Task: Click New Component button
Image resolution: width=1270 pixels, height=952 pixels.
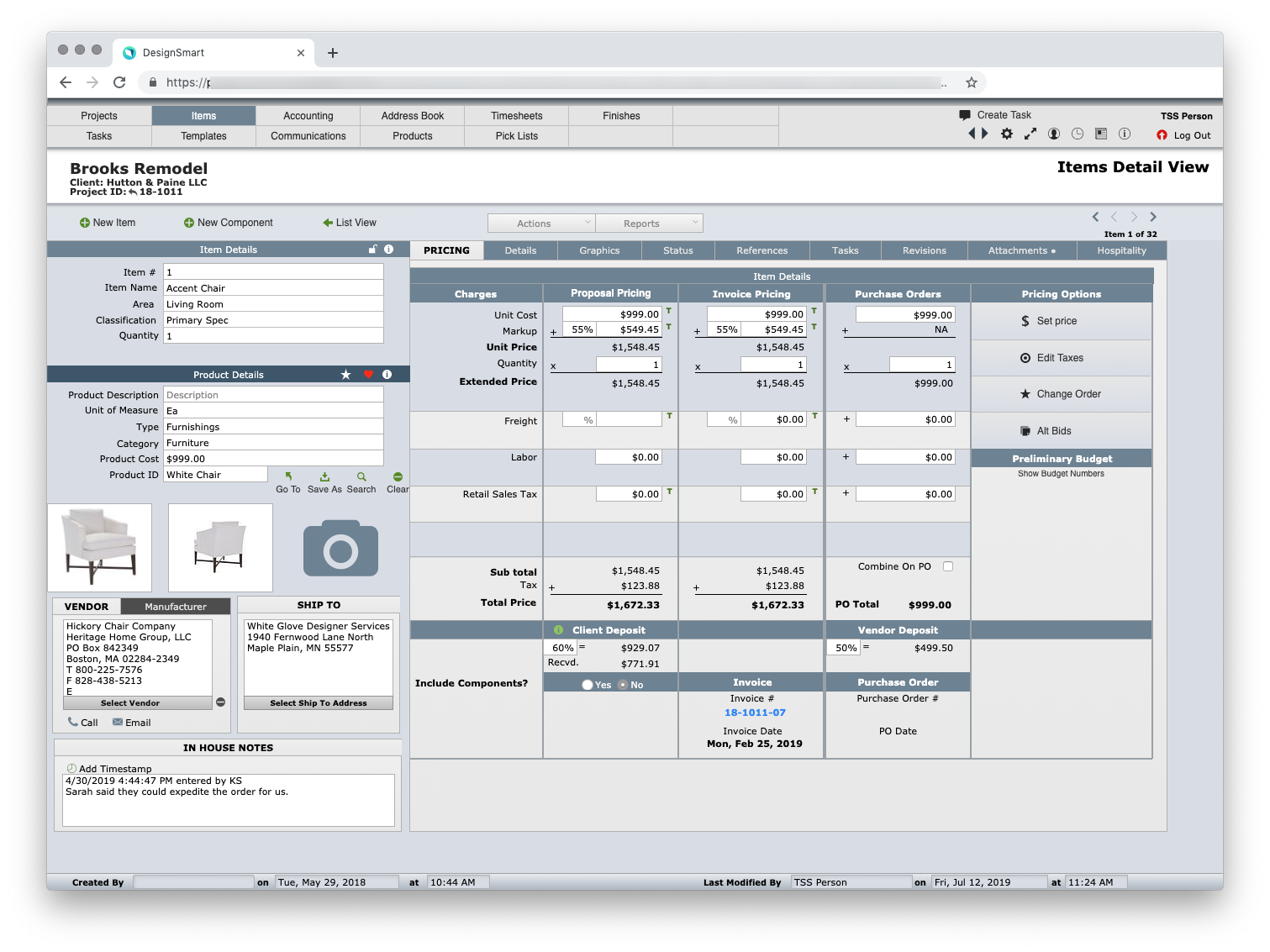Action: click(229, 223)
